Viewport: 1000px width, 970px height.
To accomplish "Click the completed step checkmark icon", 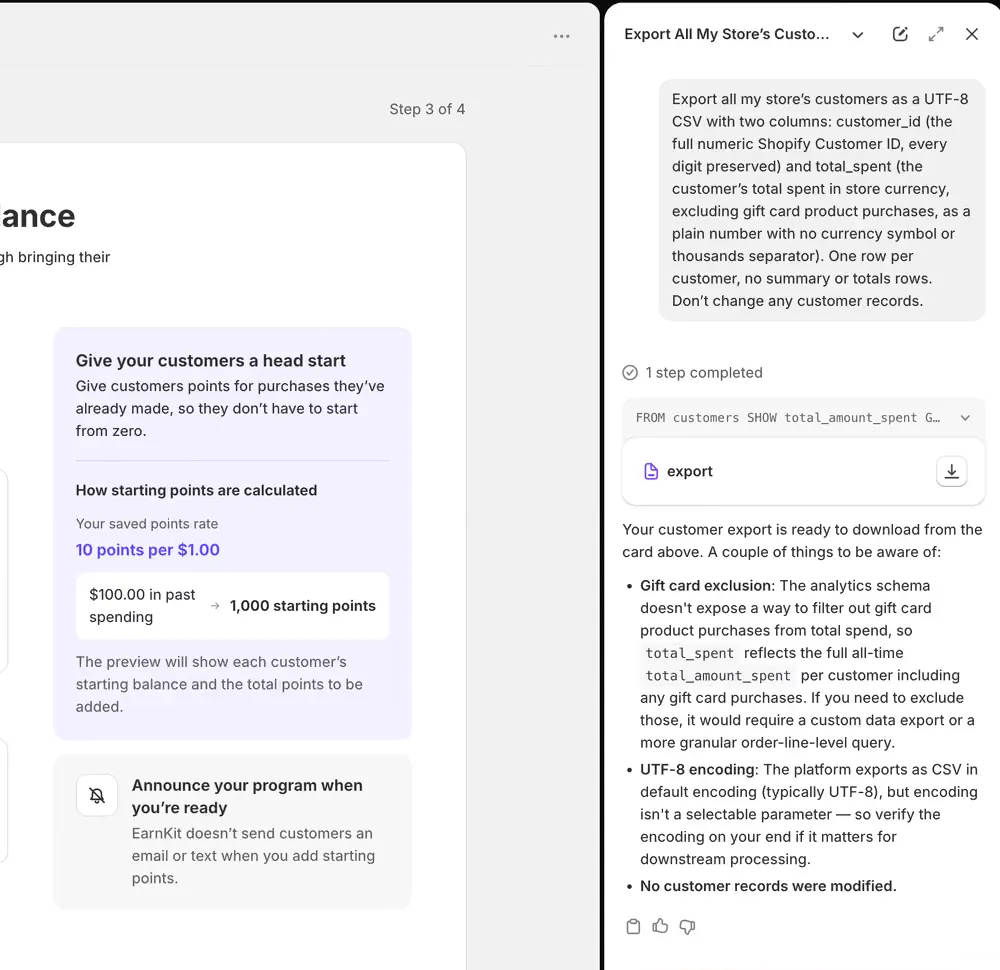I will (x=629, y=372).
